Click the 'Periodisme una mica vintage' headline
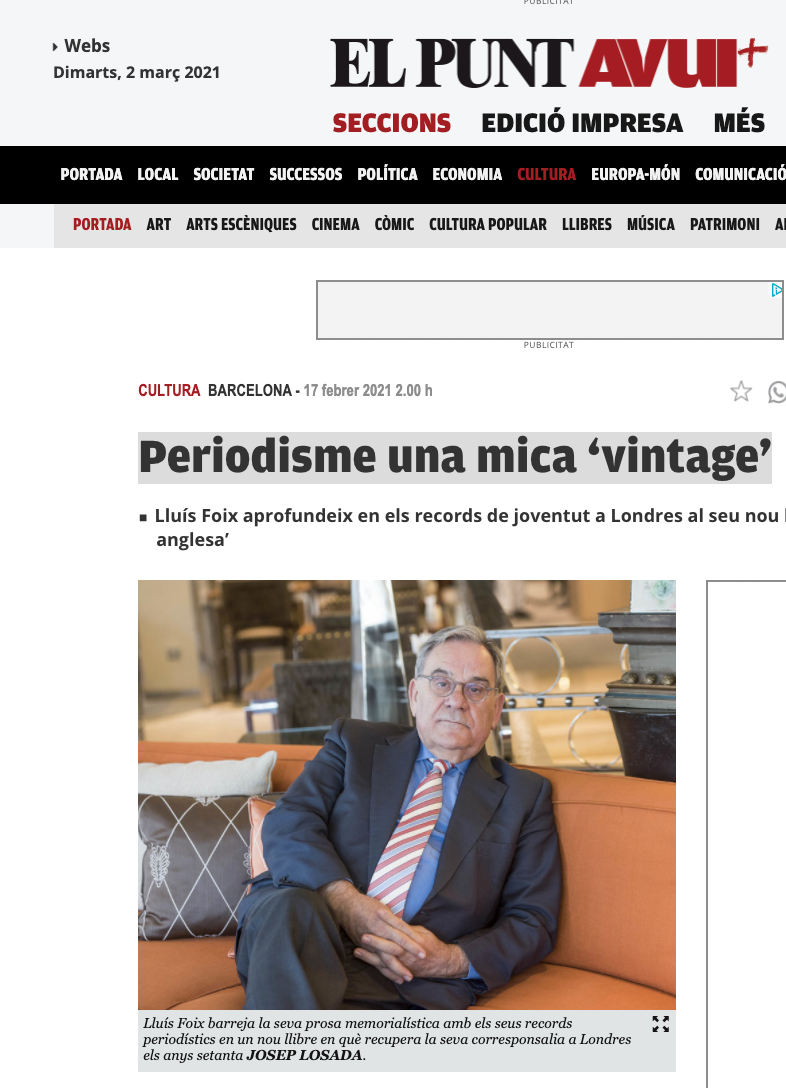This screenshot has height=1088, width=786. point(455,457)
